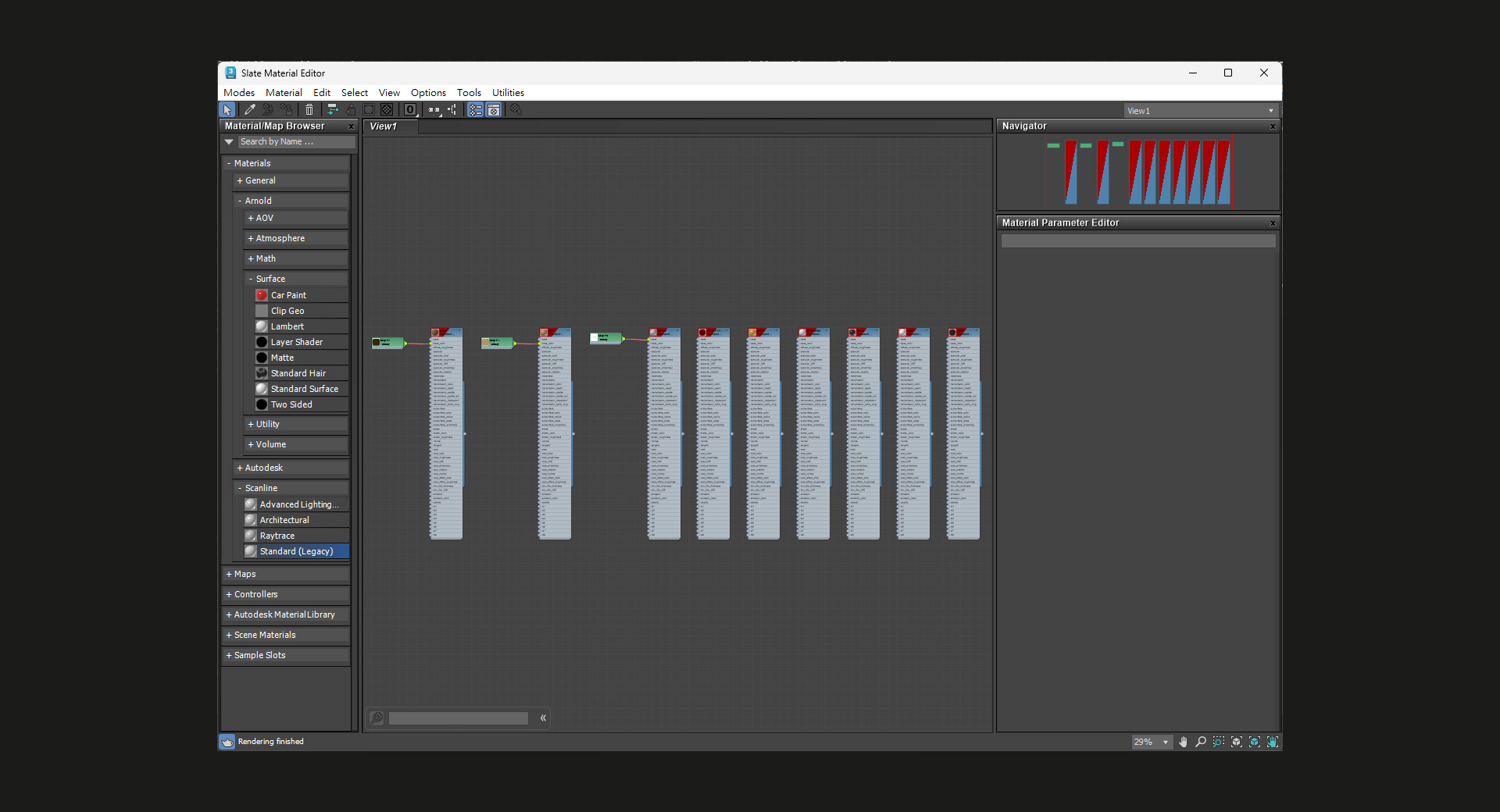This screenshot has height=812, width=1500.
Task: Expand the AOV group
Action: click(296, 218)
